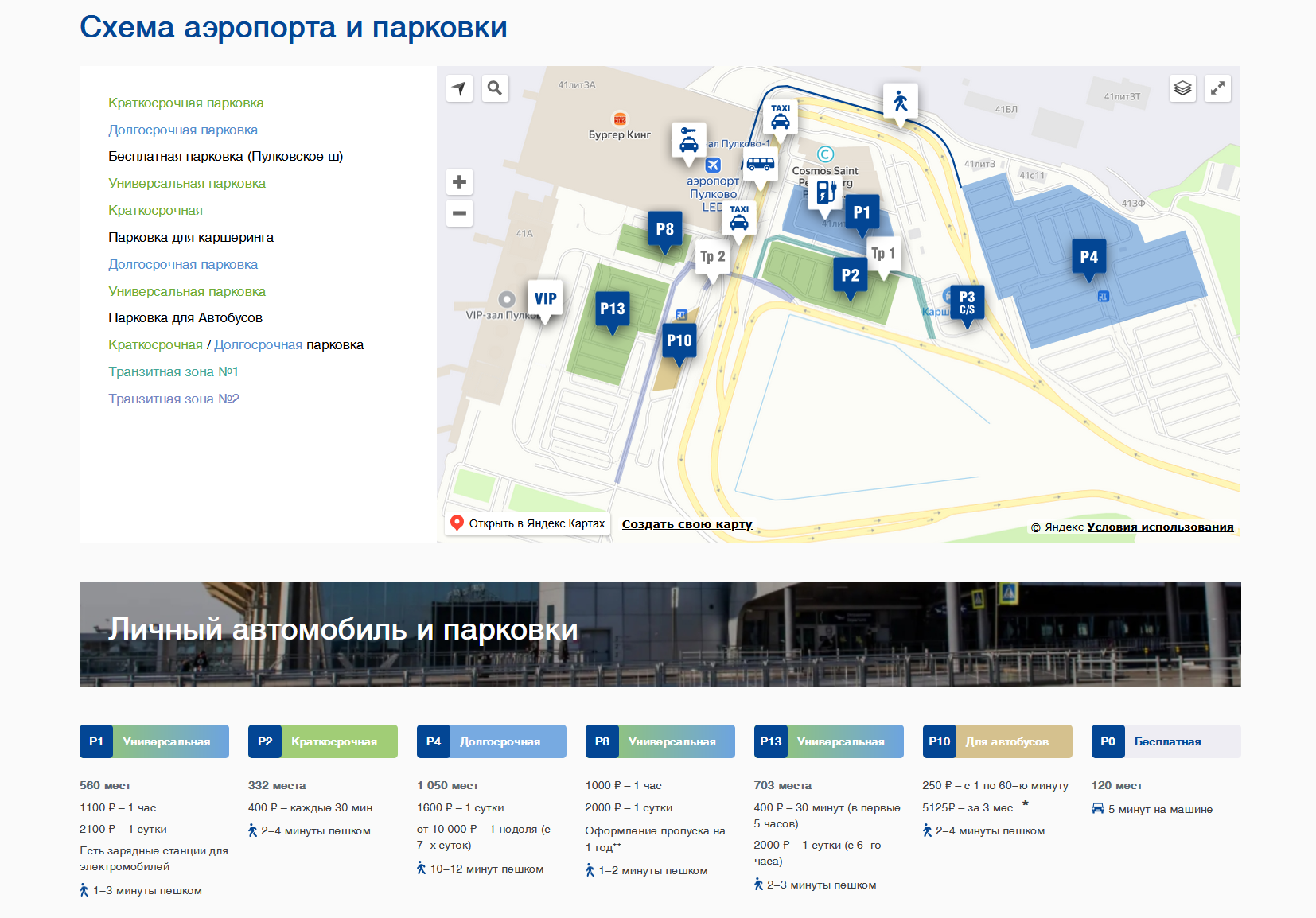Select the P13 parking marker on map
This screenshot has width=1316, height=918.
(613, 309)
